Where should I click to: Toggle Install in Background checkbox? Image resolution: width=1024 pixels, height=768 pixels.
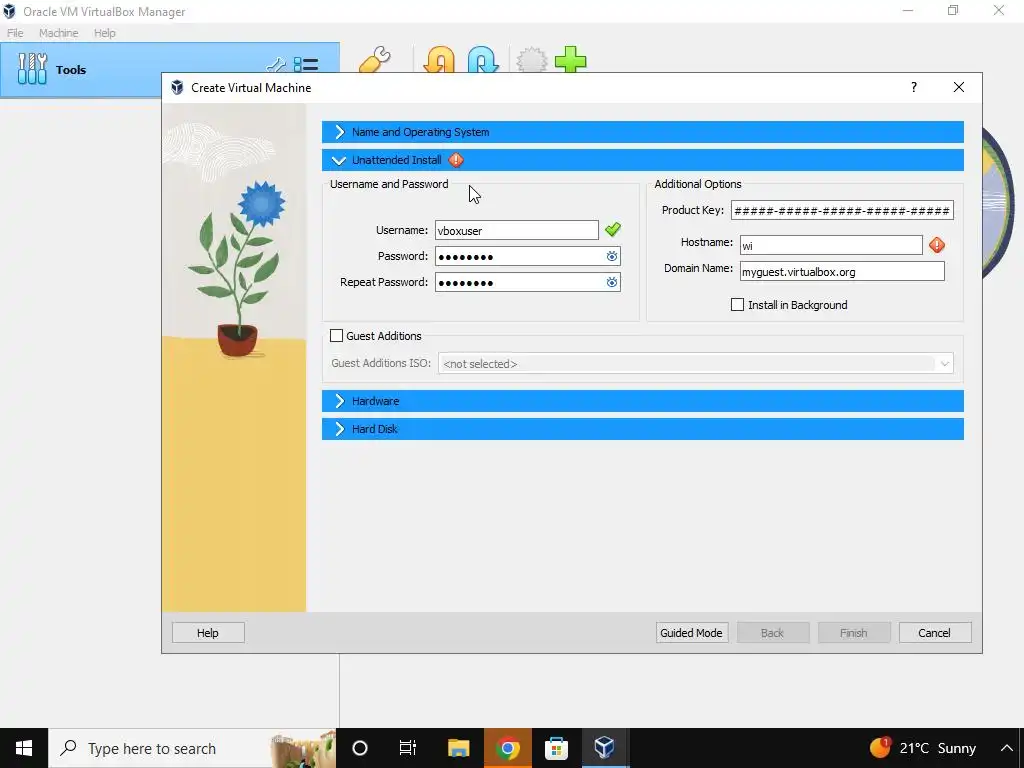(737, 305)
